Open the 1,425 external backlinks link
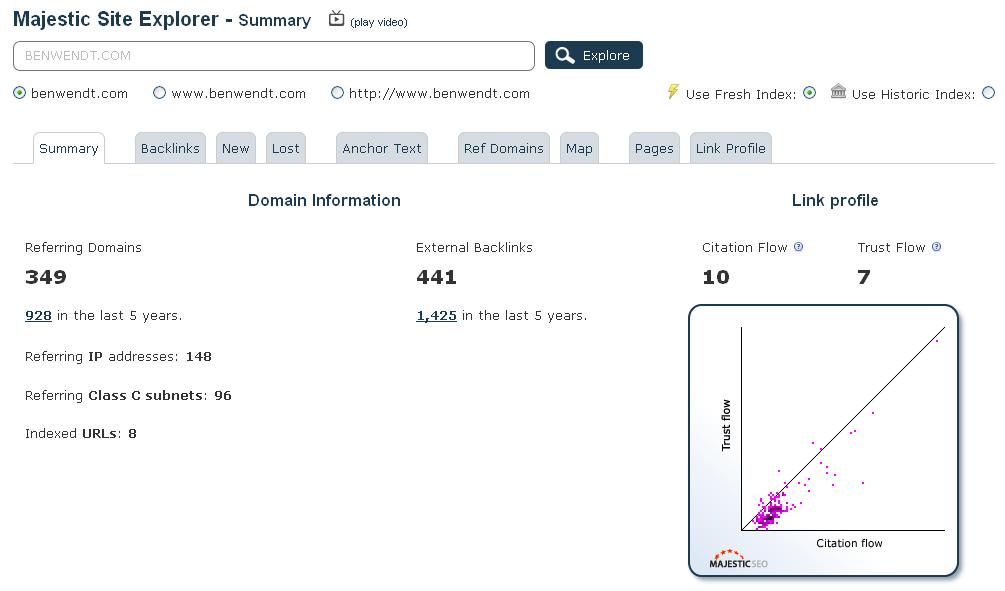1005x591 pixels. [436, 315]
